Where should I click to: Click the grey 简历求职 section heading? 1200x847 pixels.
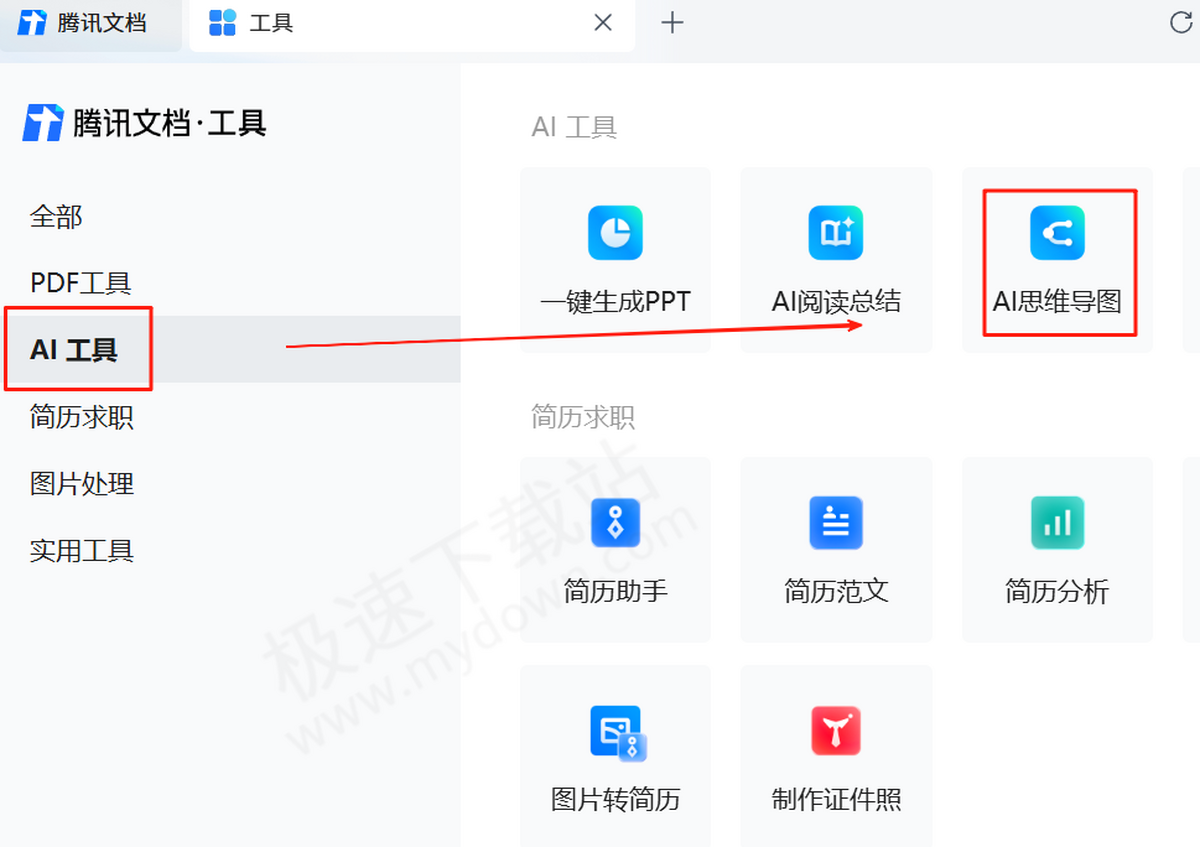tap(583, 417)
